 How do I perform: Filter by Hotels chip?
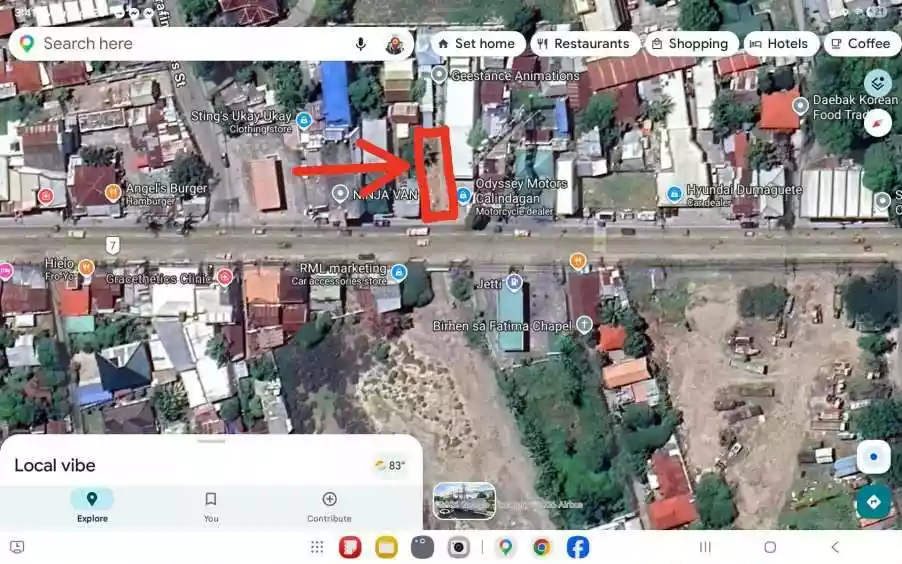point(780,44)
